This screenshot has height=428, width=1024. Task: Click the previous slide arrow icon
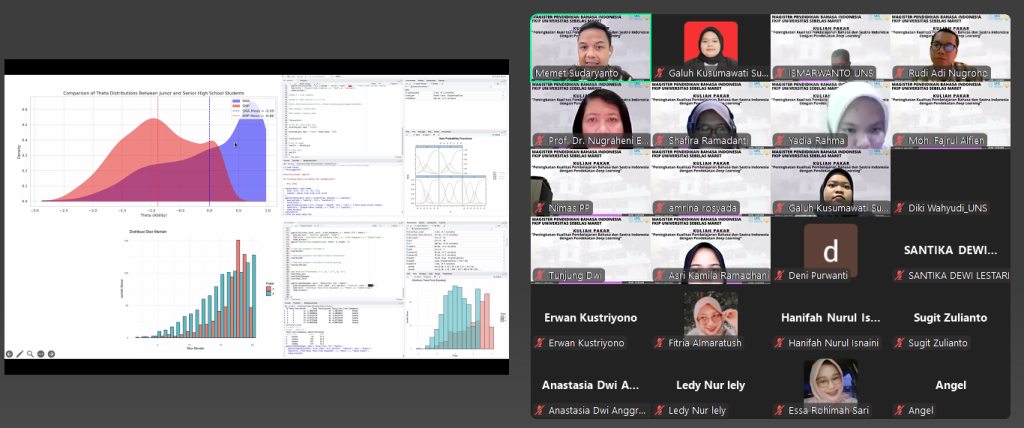pos(9,353)
